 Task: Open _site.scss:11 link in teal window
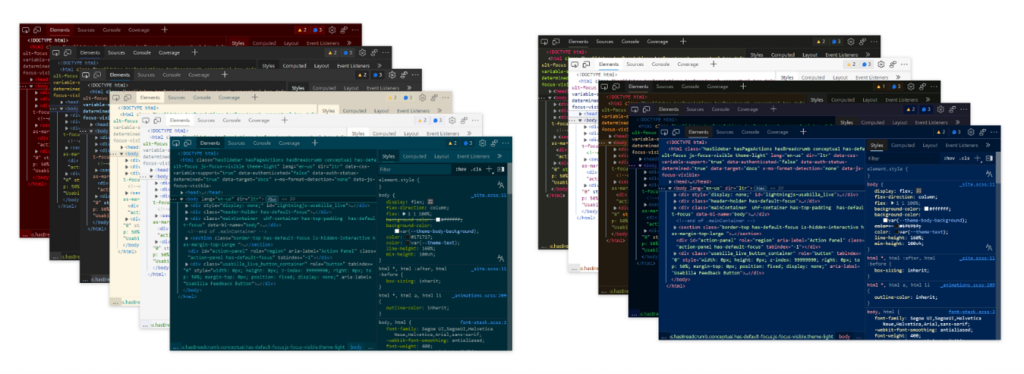coord(488,196)
